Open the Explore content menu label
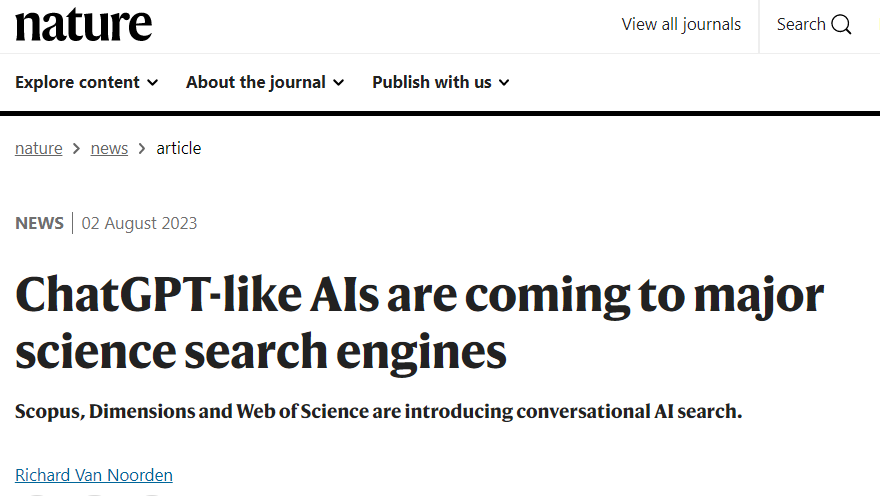 click(x=77, y=82)
